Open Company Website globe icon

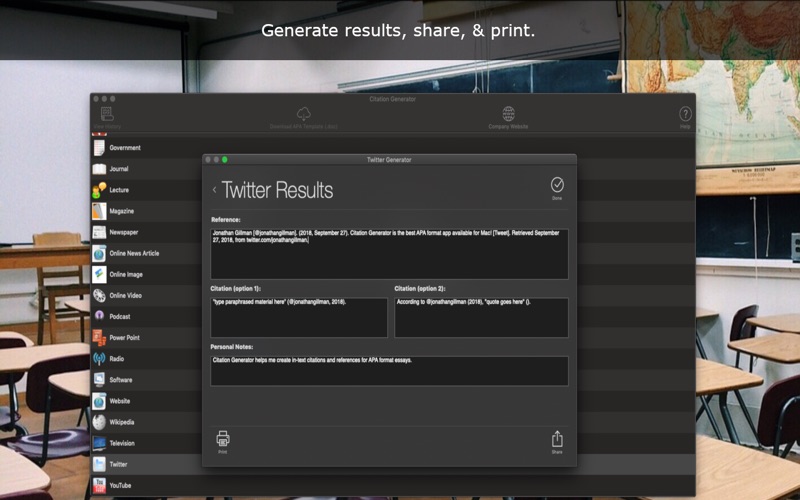[x=508, y=114]
